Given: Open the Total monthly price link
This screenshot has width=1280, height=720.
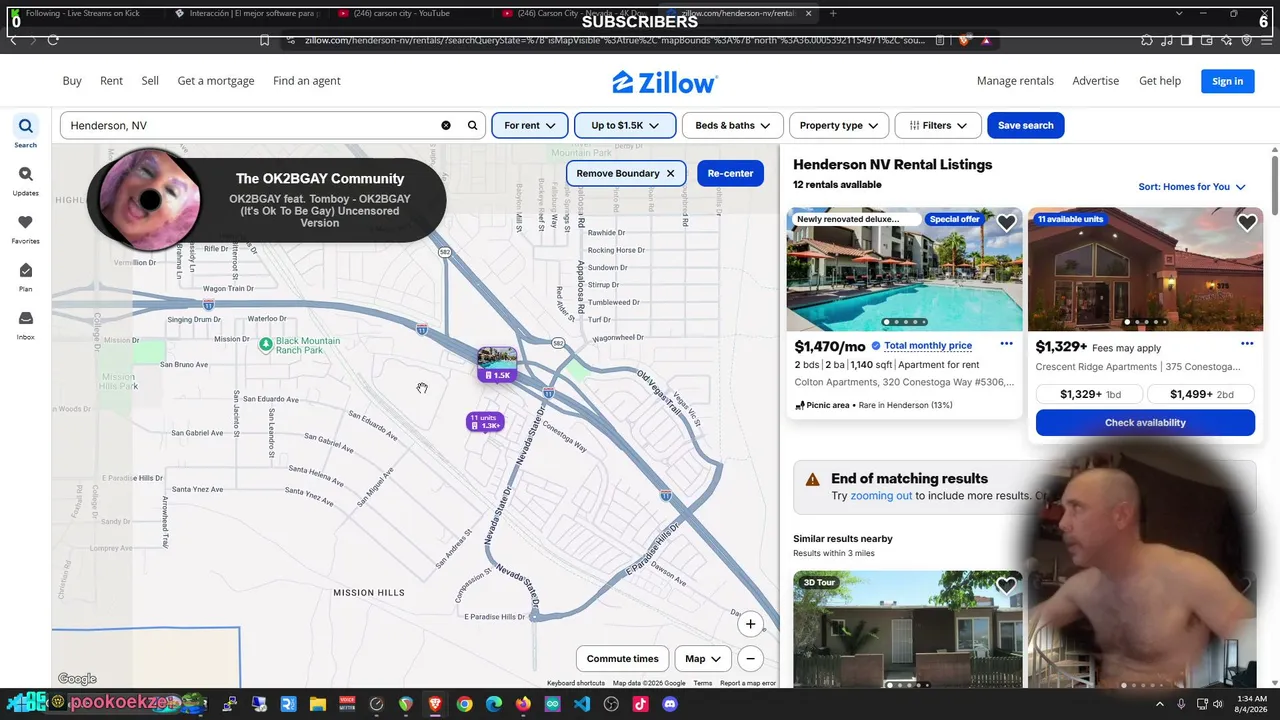Looking at the screenshot, I should click(x=928, y=346).
